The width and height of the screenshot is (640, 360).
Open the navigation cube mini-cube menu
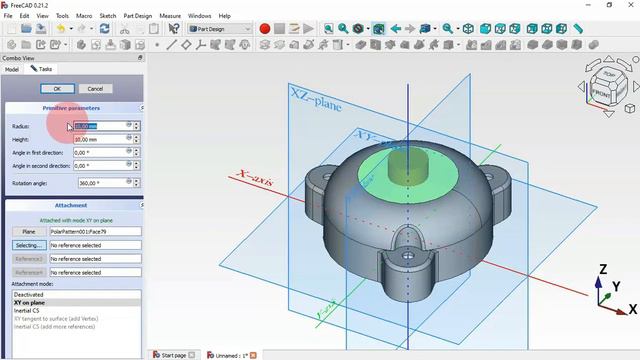[x=630, y=108]
